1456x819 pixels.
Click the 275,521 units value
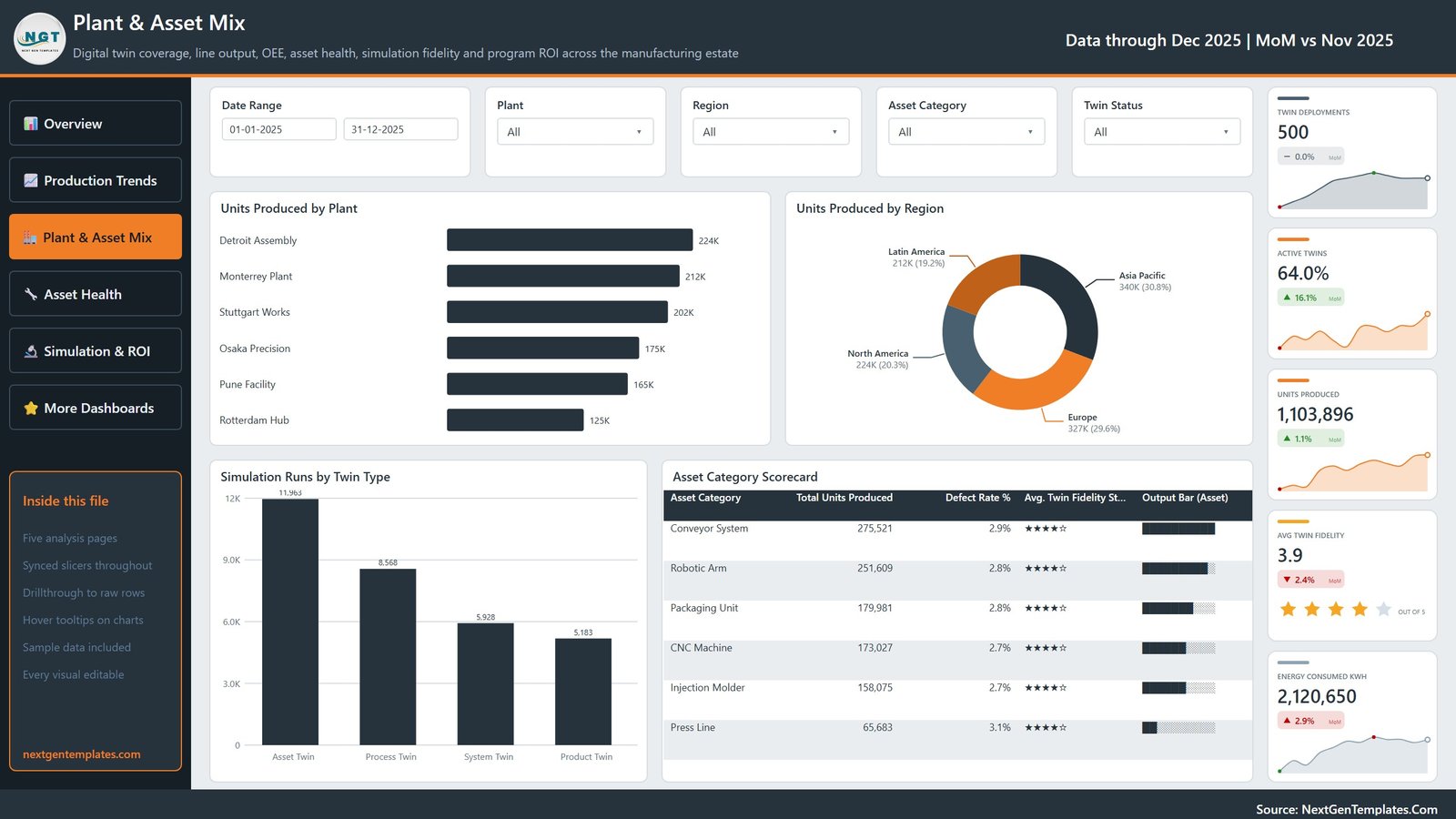tap(875, 529)
